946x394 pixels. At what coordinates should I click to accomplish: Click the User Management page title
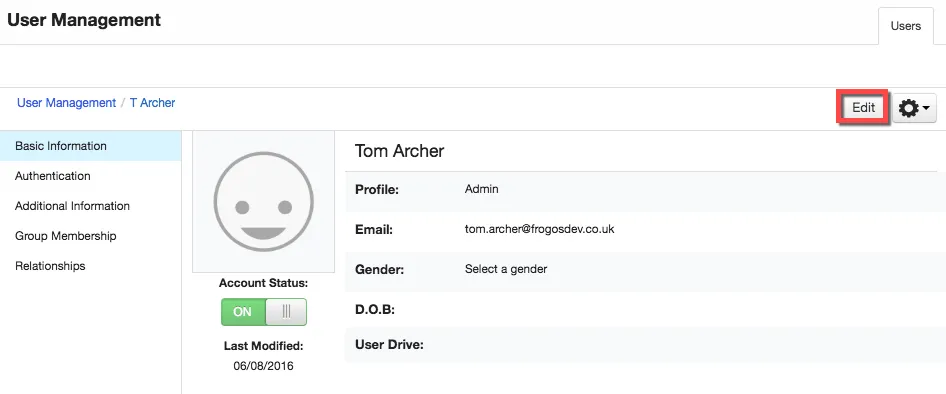[84, 20]
